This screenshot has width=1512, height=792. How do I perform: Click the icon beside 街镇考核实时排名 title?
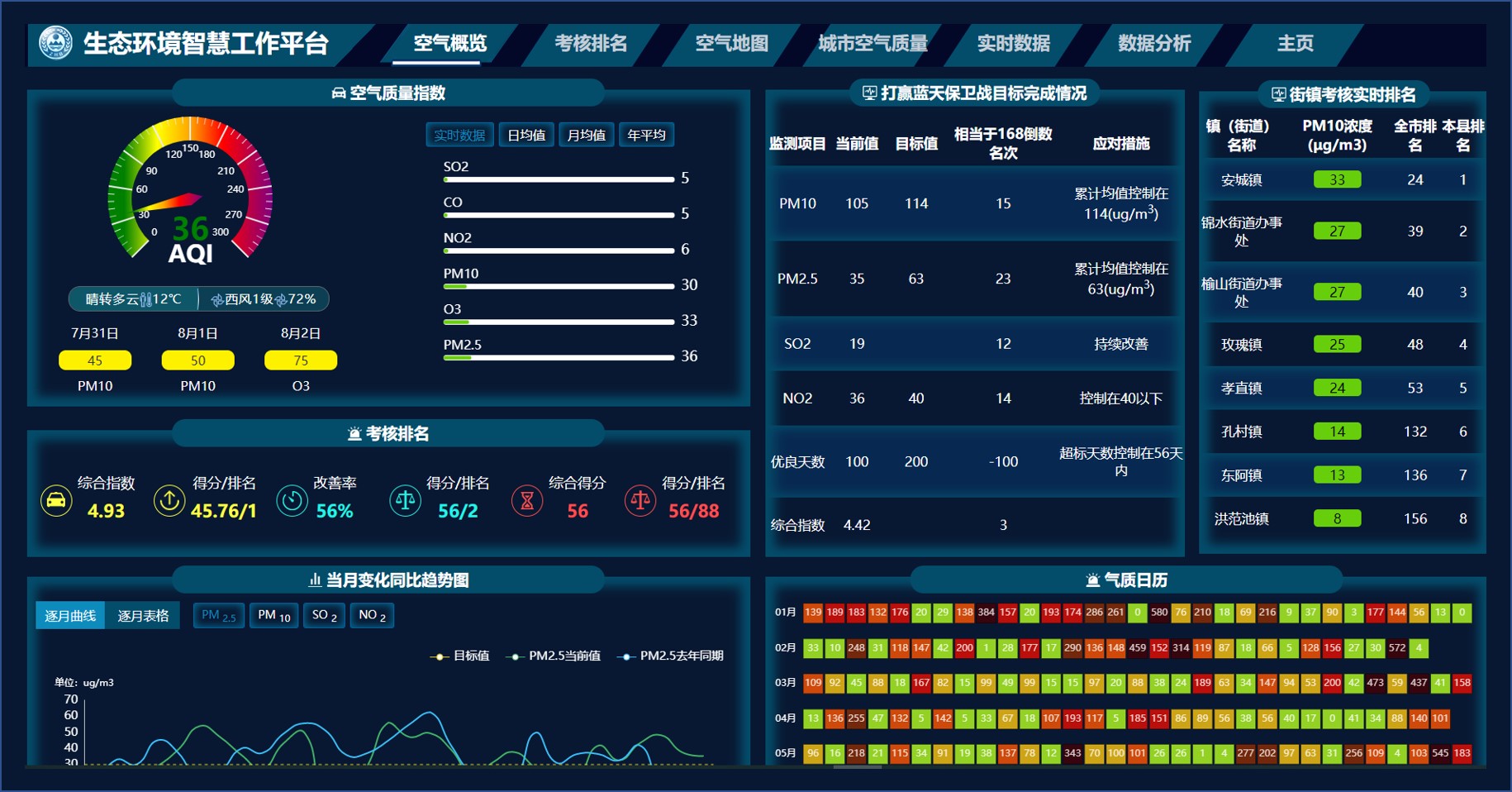click(x=1278, y=94)
